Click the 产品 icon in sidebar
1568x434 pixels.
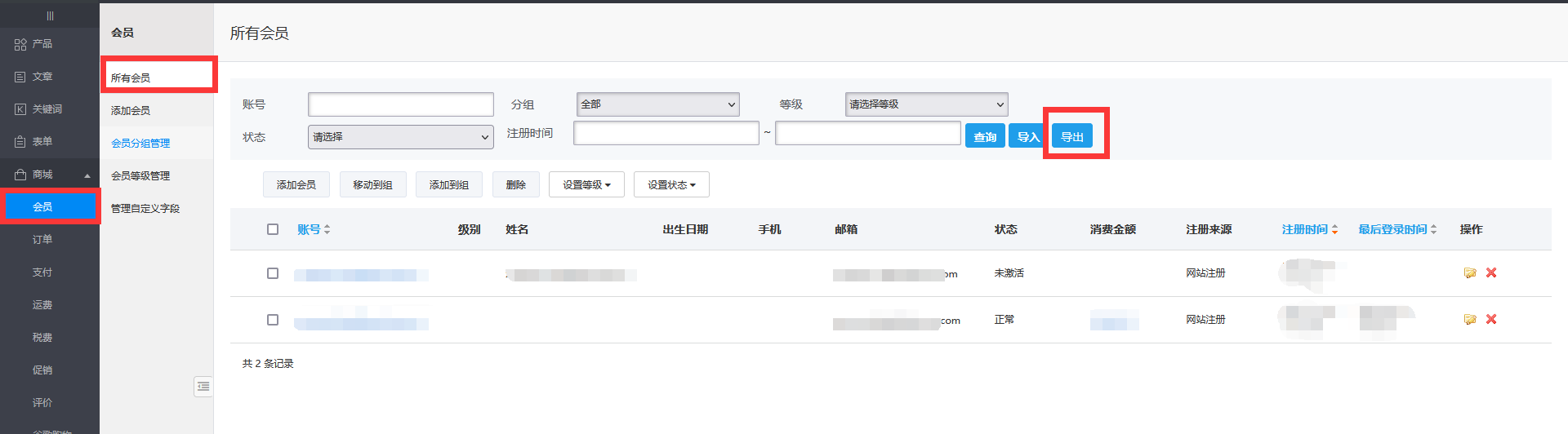click(x=20, y=44)
